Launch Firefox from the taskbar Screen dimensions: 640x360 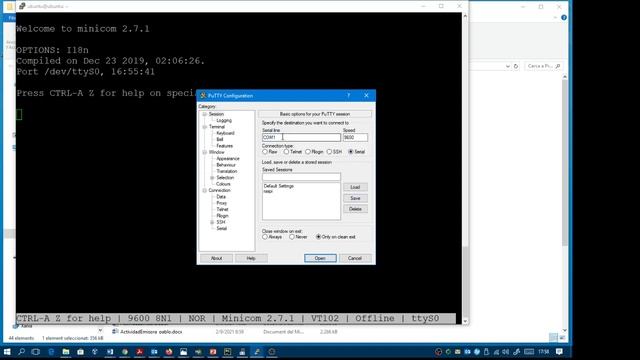click(x=169, y=351)
